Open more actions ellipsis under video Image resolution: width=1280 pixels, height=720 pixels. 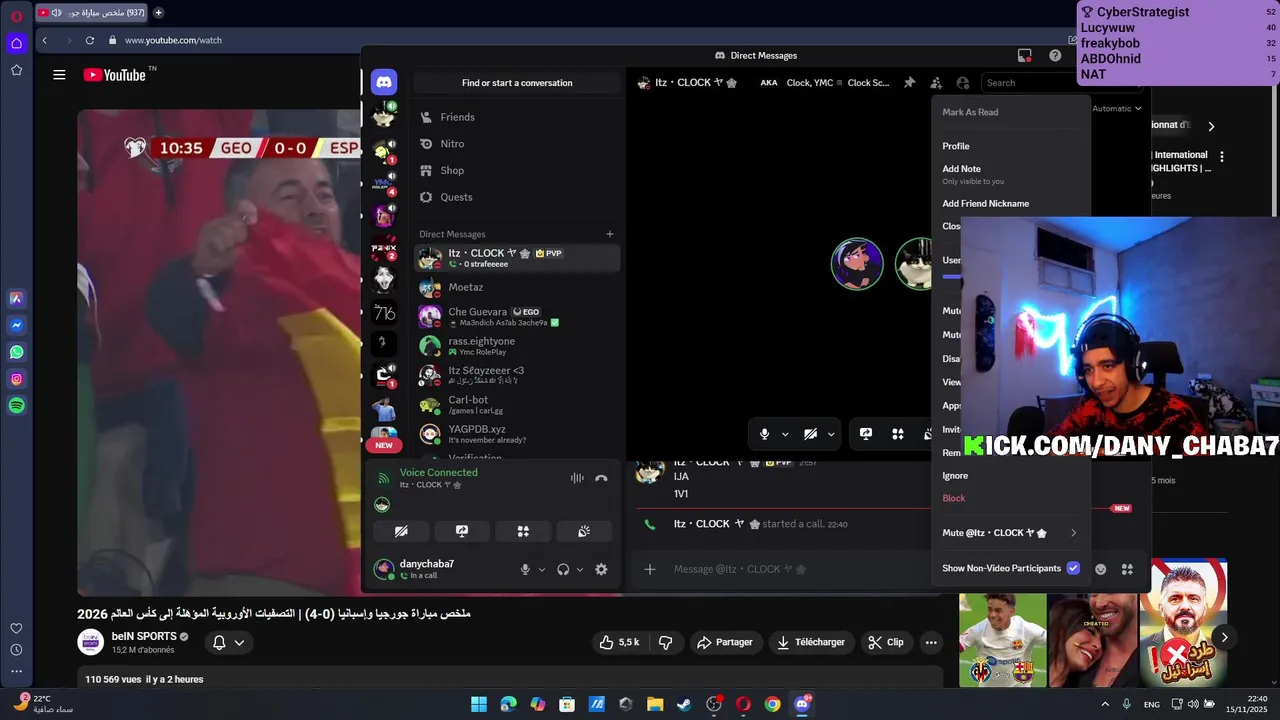click(931, 642)
